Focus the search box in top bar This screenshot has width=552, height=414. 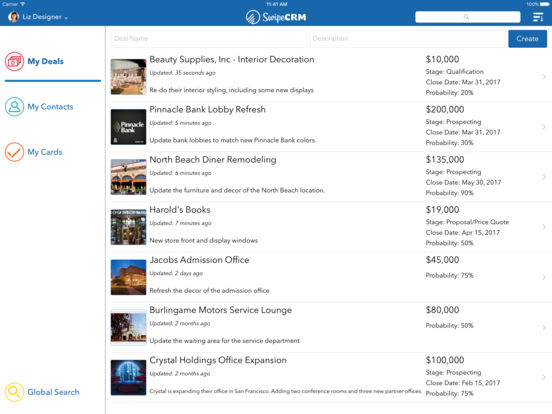468,17
